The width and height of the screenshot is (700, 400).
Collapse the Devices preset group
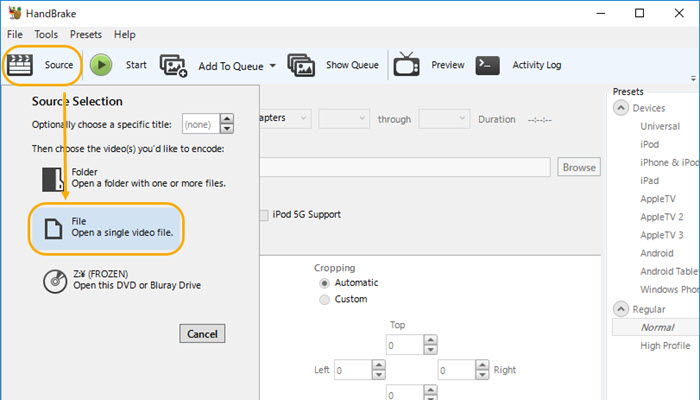621,108
